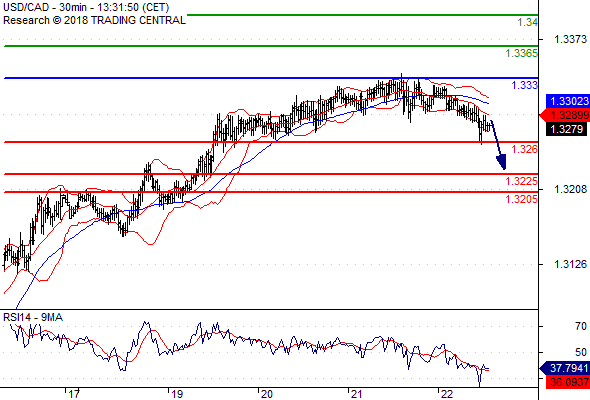Click the blue 37.7941 RSI value tag
The image size is (590, 400).
pyautogui.click(x=564, y=368)
